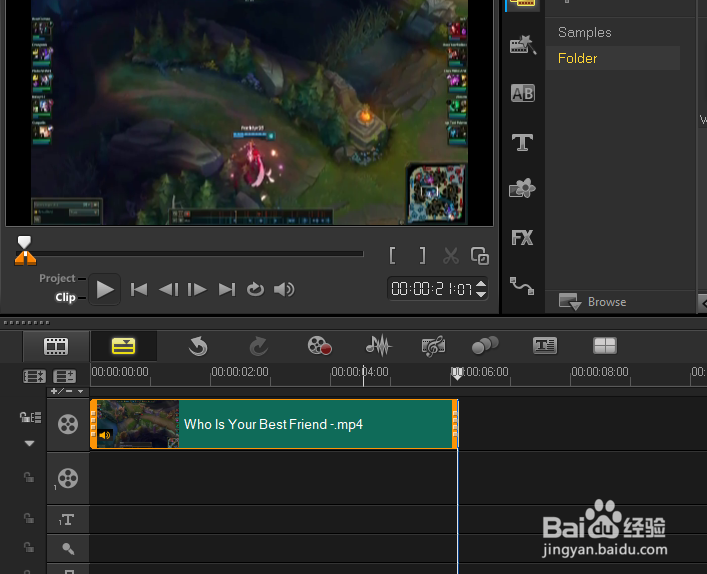The image size is (707, 574).
Task: Switch to Project play mode
Action: [57, 278]
